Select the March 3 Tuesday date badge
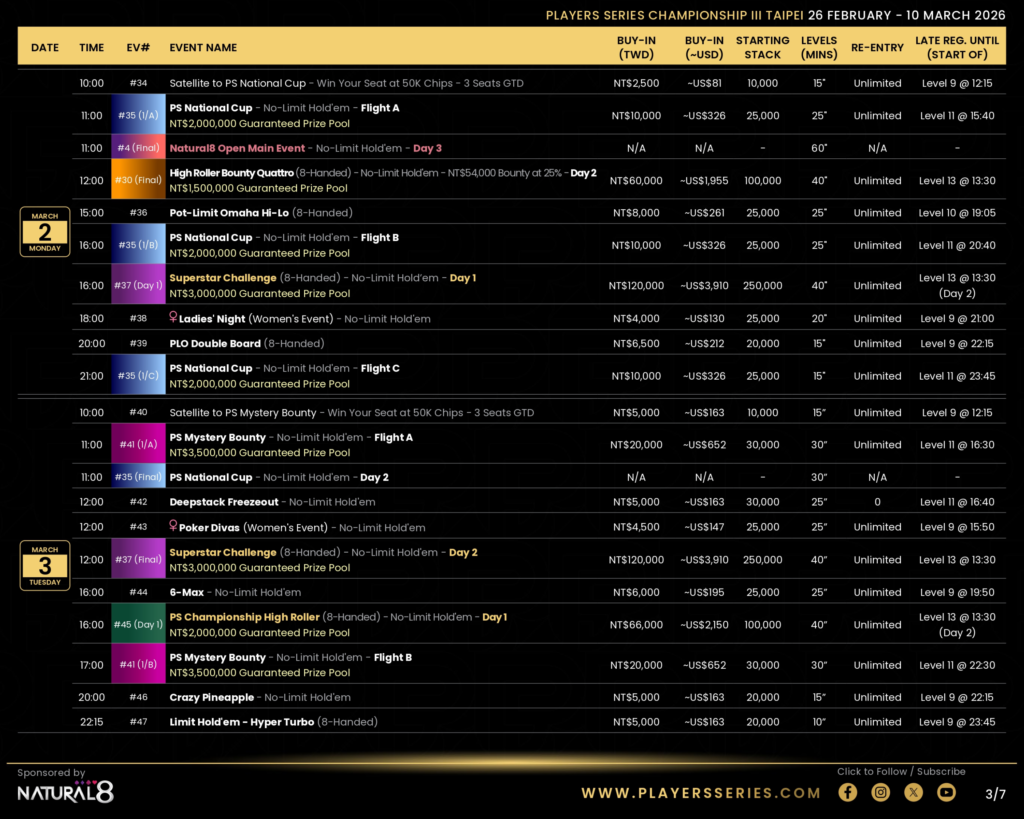This screenshot has width=1024, height=819. pyautogui.click(x=45, y=566)
